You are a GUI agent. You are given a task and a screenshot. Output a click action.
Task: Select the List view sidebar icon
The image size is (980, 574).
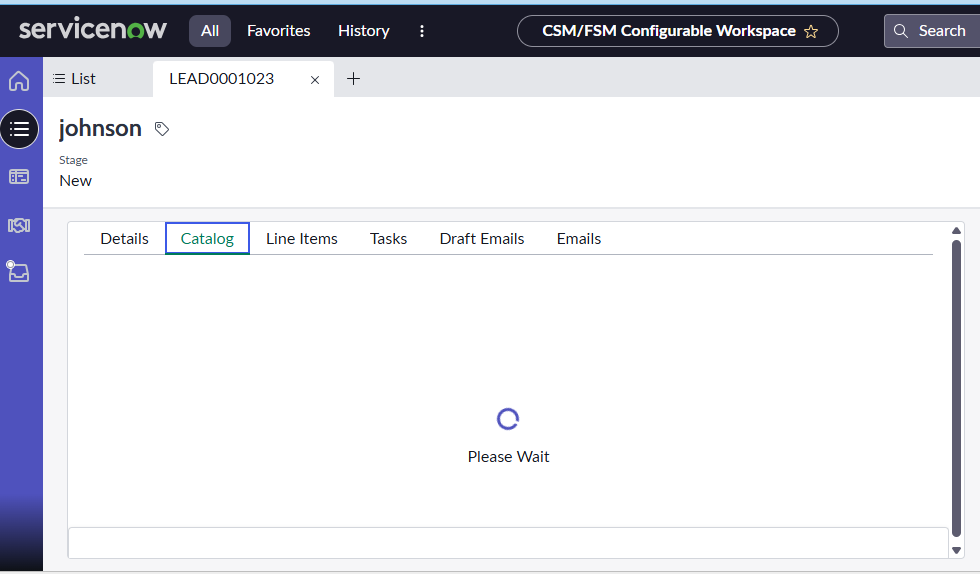click(19, 129)
